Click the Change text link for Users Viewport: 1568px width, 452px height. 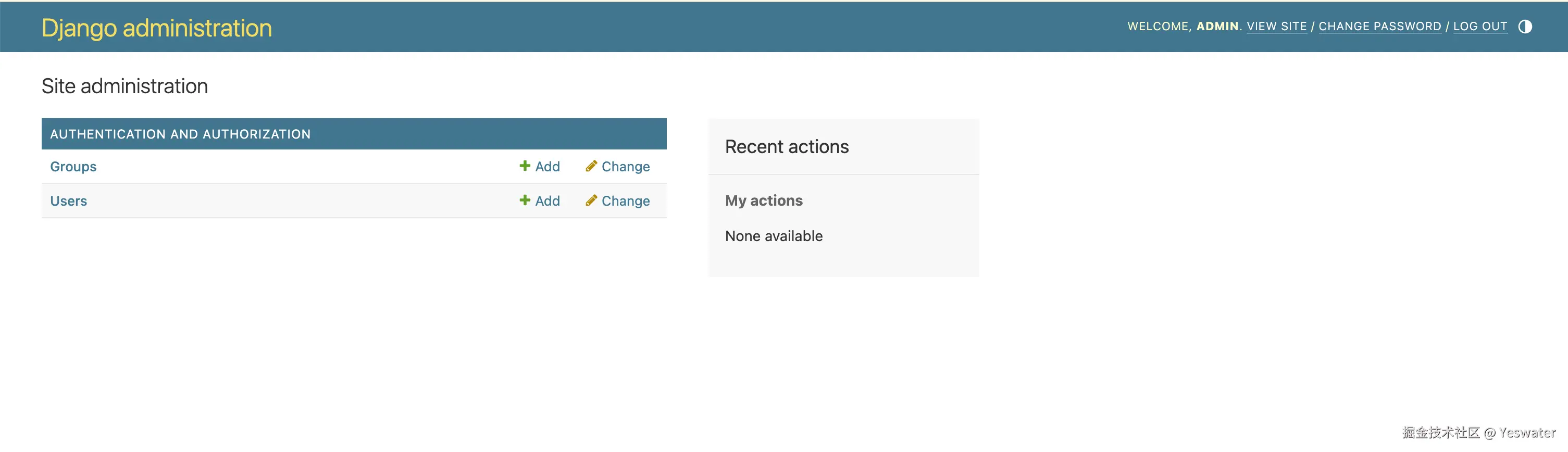(625, 201)
